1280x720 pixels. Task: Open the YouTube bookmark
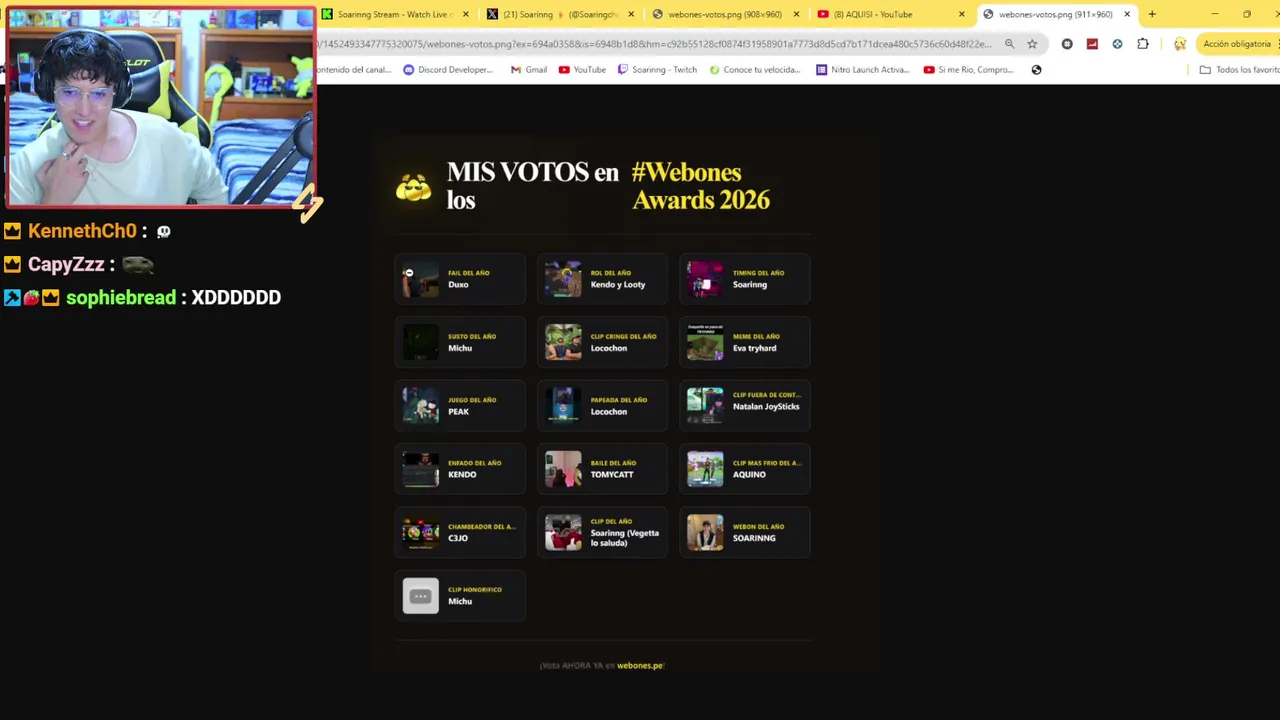582,70
